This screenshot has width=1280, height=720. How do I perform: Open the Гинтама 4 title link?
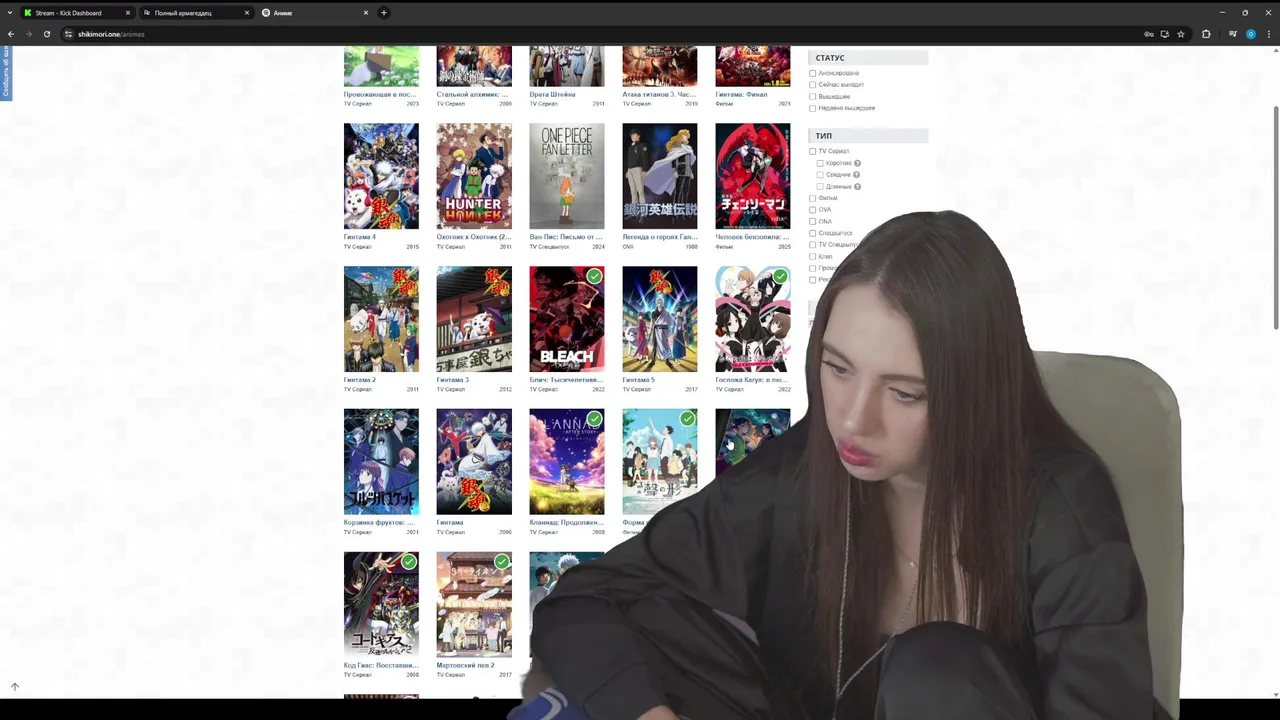[x=360, y=237]
